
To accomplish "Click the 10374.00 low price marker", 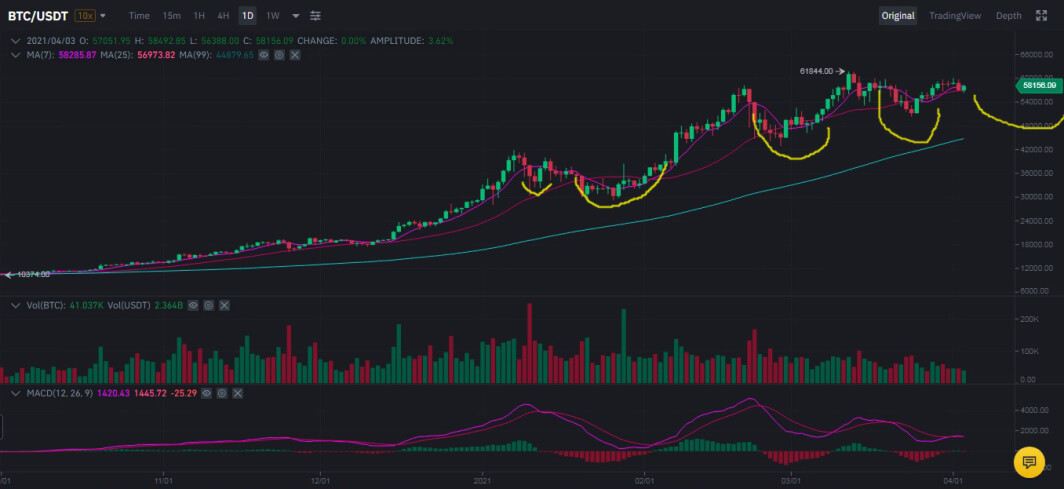I will coord(33,274).
